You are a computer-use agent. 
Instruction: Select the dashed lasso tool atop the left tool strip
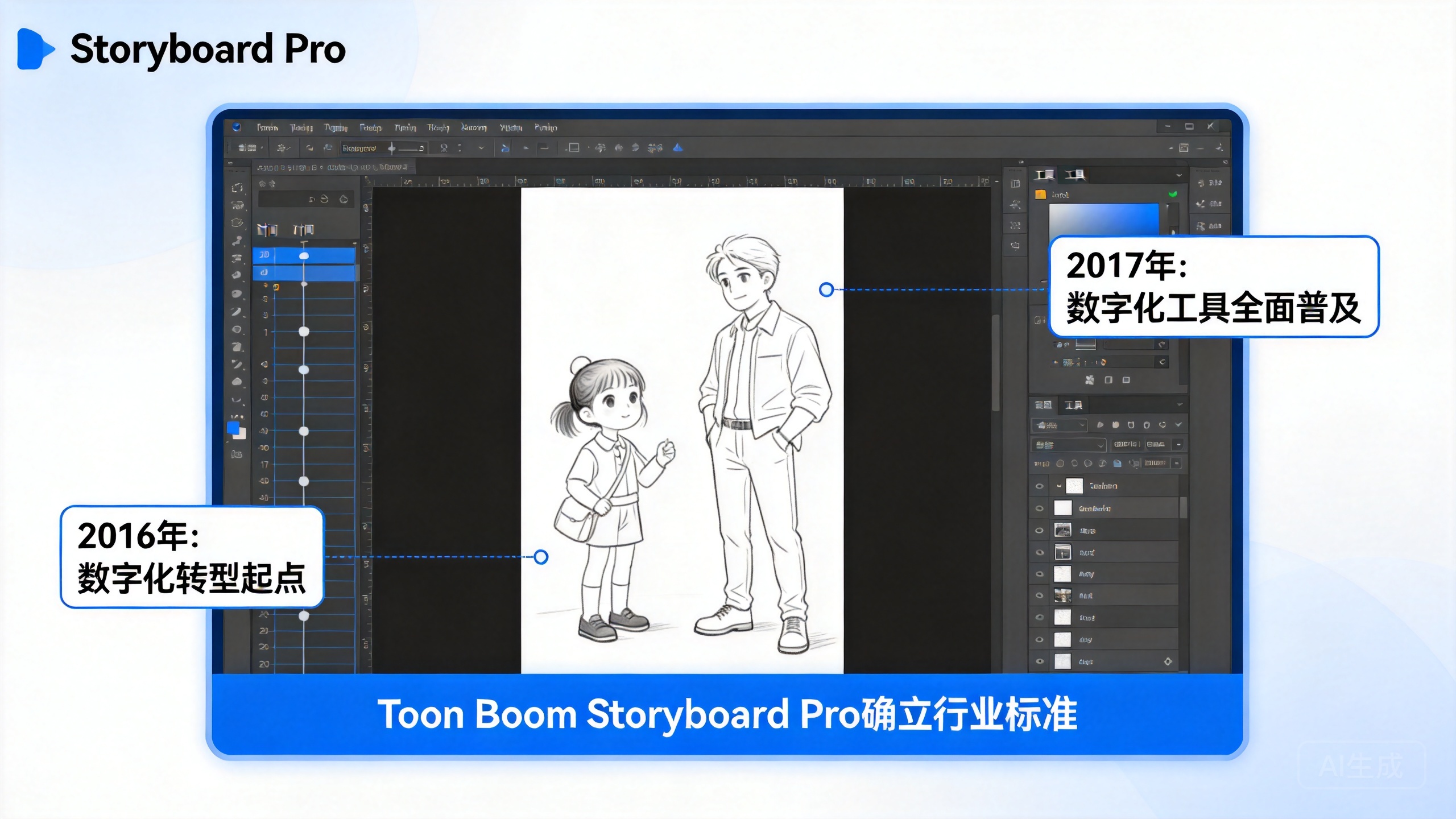pyautogui.click(x=237, y=188)
